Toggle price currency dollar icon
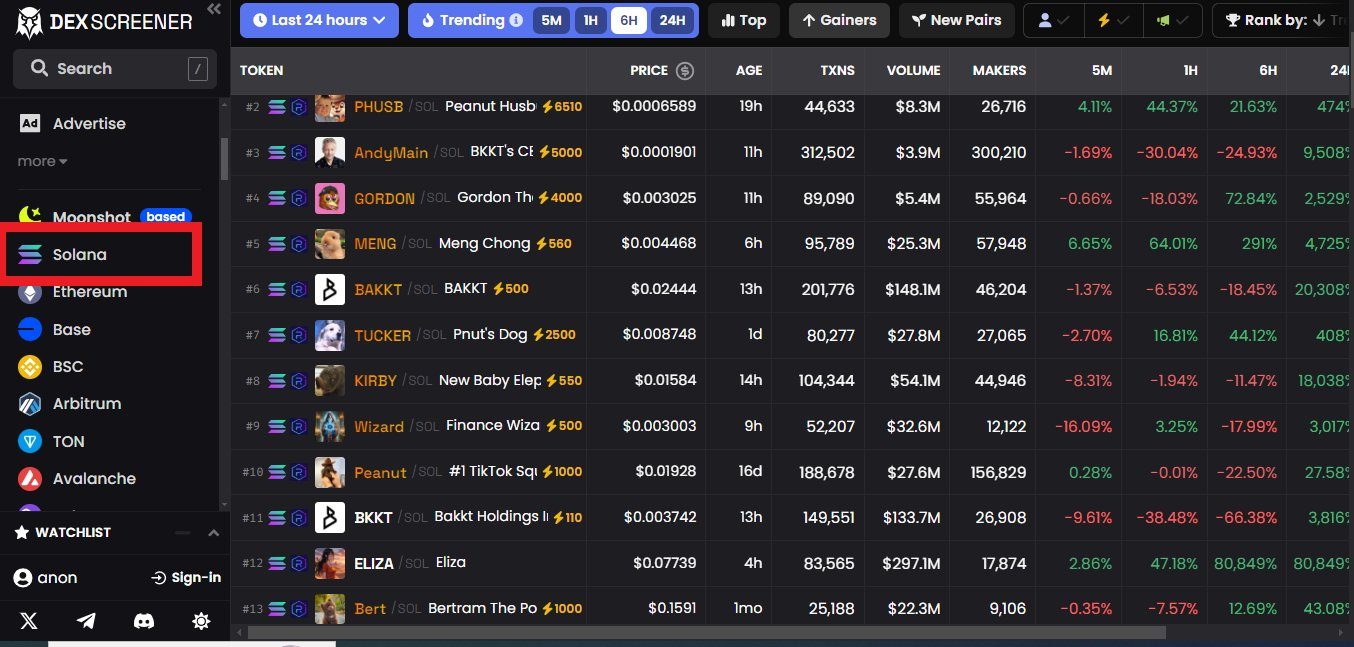Image resolution: width=1354 pixels, height=647 pixels. coord(685,71)
